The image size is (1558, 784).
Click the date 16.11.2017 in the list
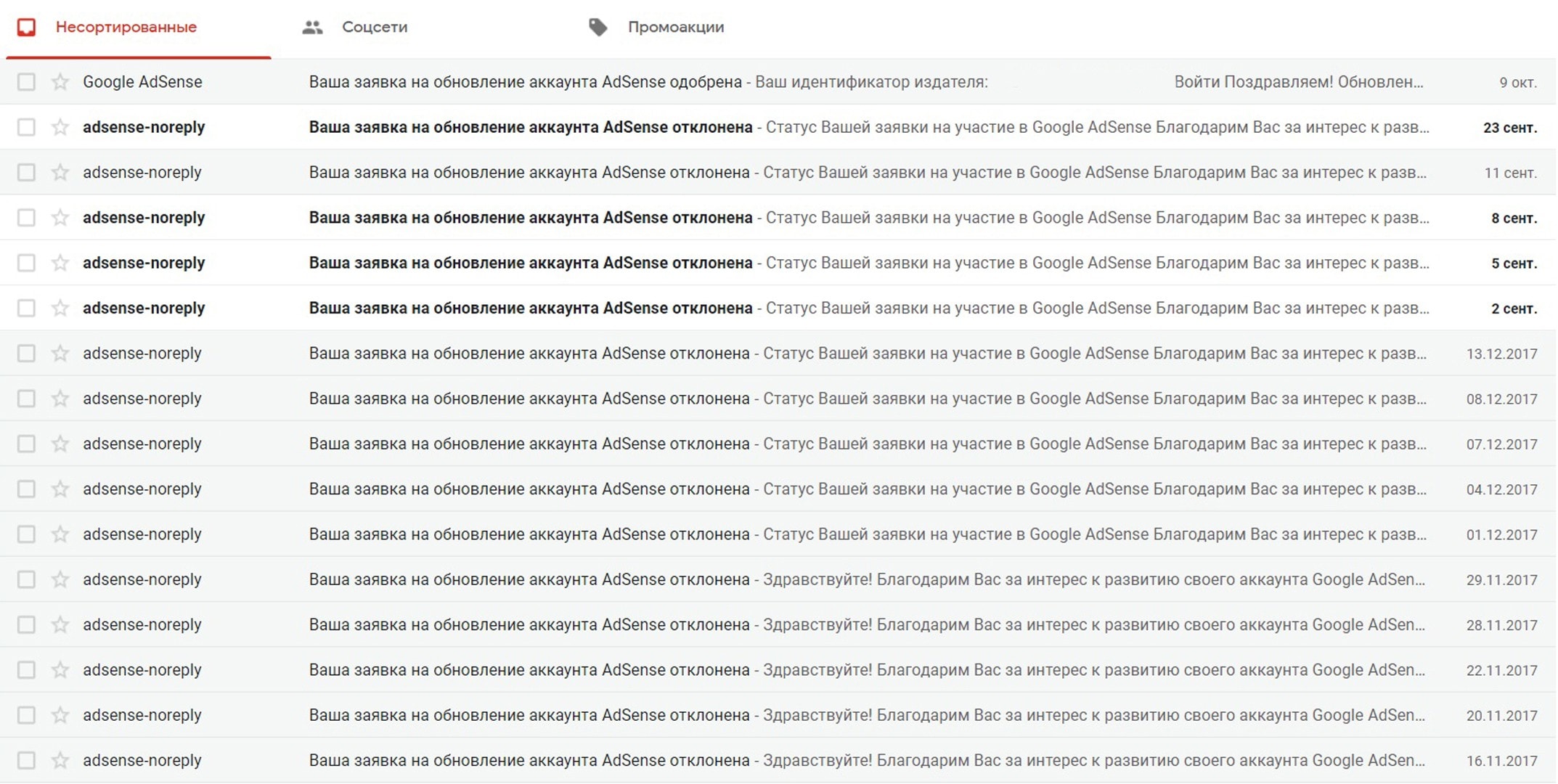click(x=1501, y=761)
